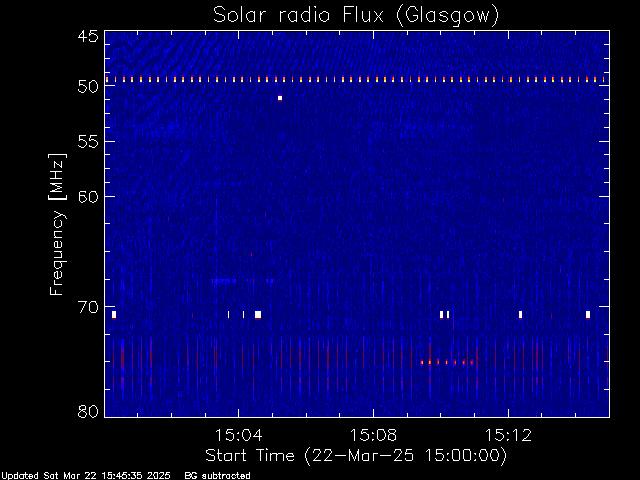Click the 15:04 time axis label
Image resolution: width=640 pixels, height=480 pixels.
(238, 435)
